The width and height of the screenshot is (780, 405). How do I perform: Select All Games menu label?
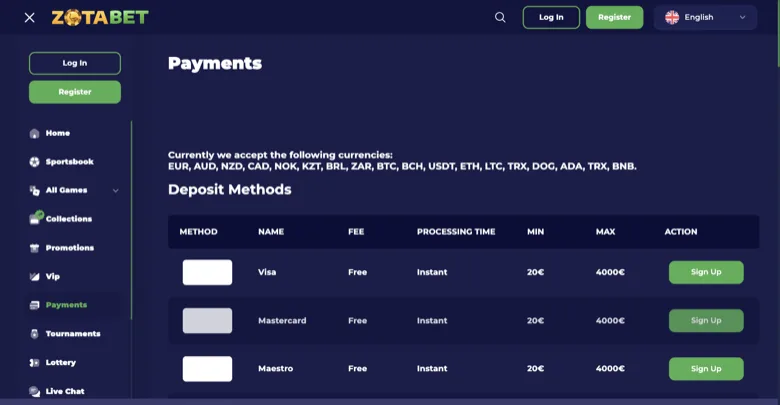click(66, 190)
